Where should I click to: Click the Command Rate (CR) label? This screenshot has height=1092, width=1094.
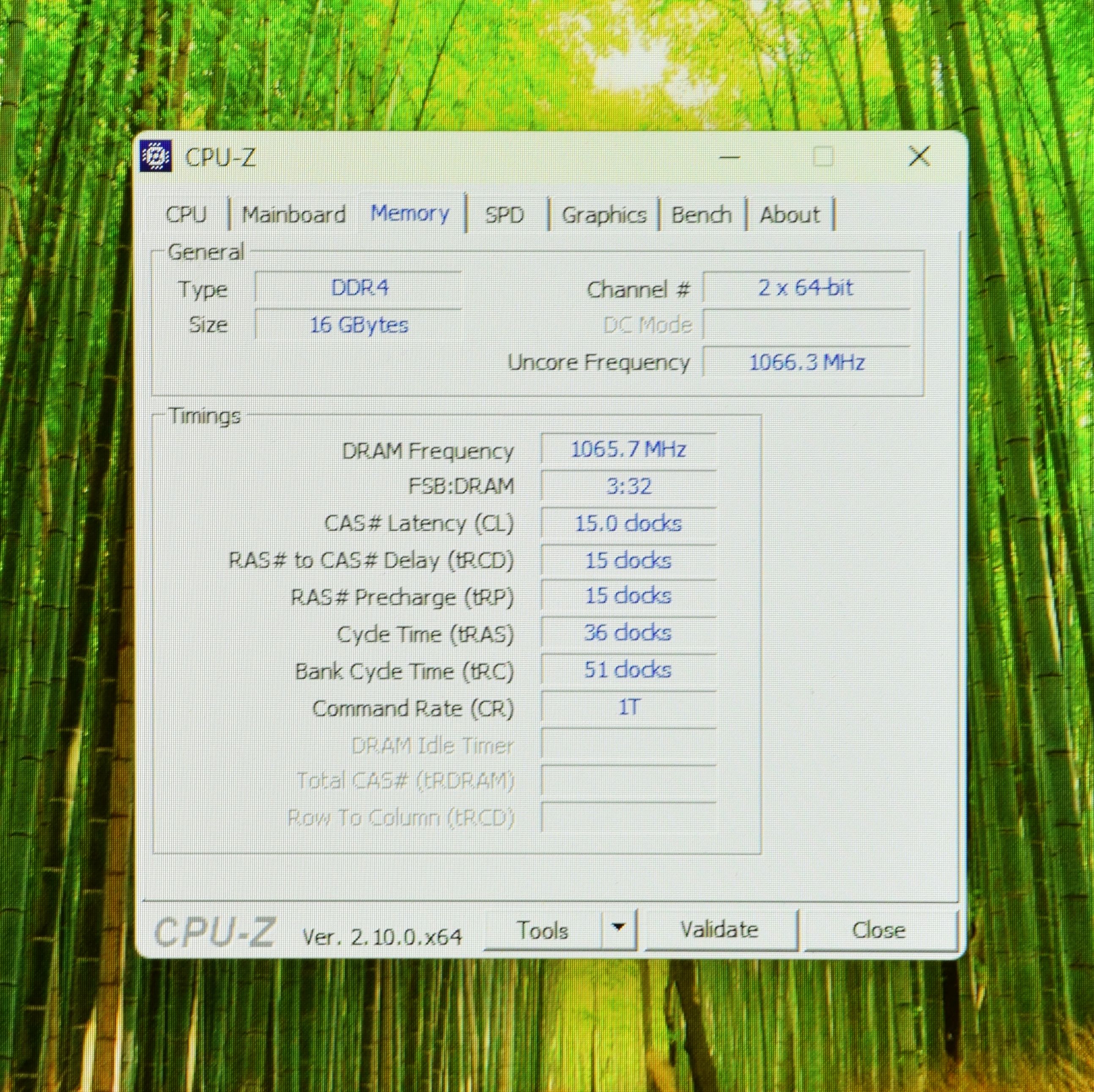413,709
